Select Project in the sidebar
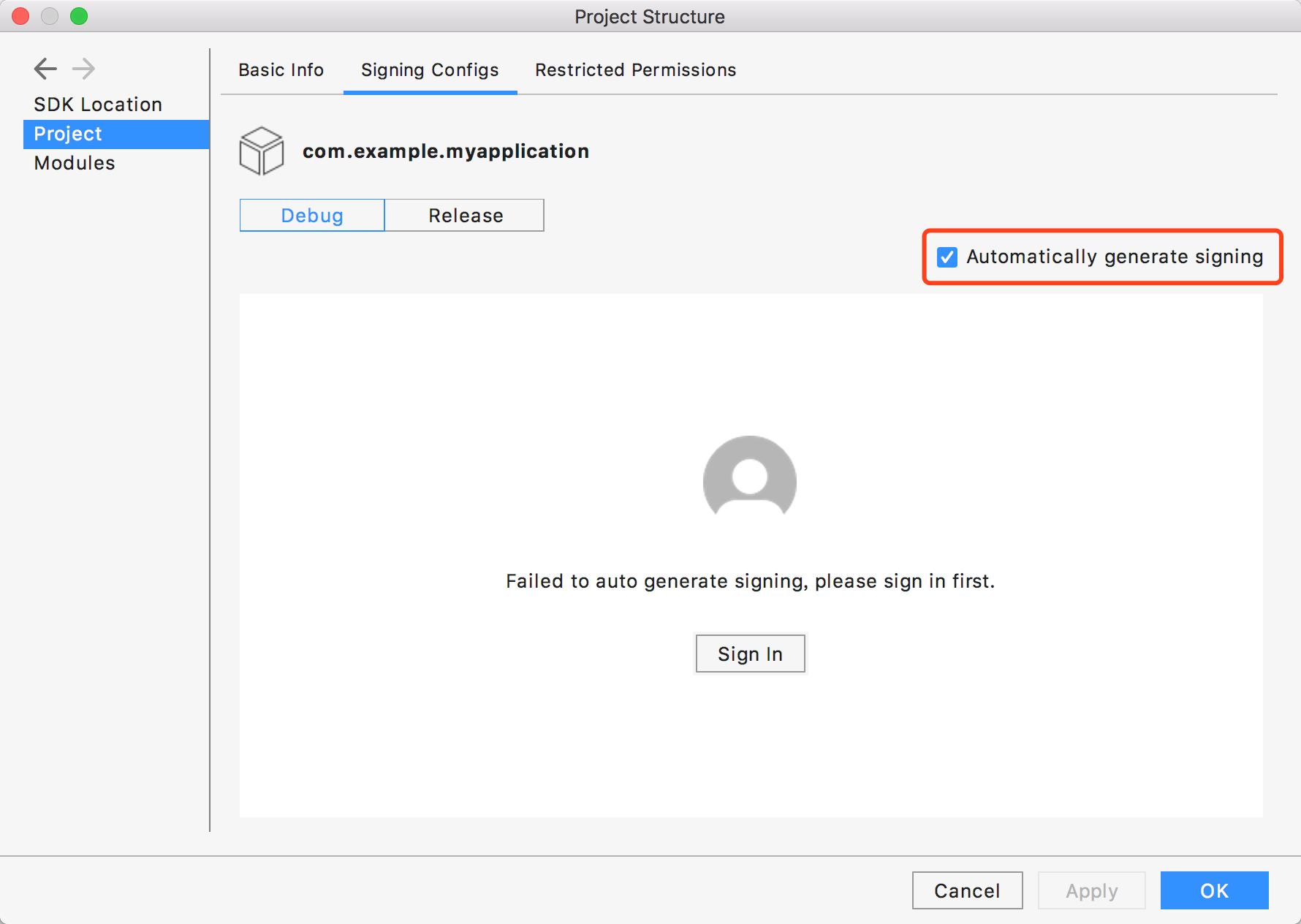The height and width of the screenshot is (924, 1301). [x=68, y=134]
